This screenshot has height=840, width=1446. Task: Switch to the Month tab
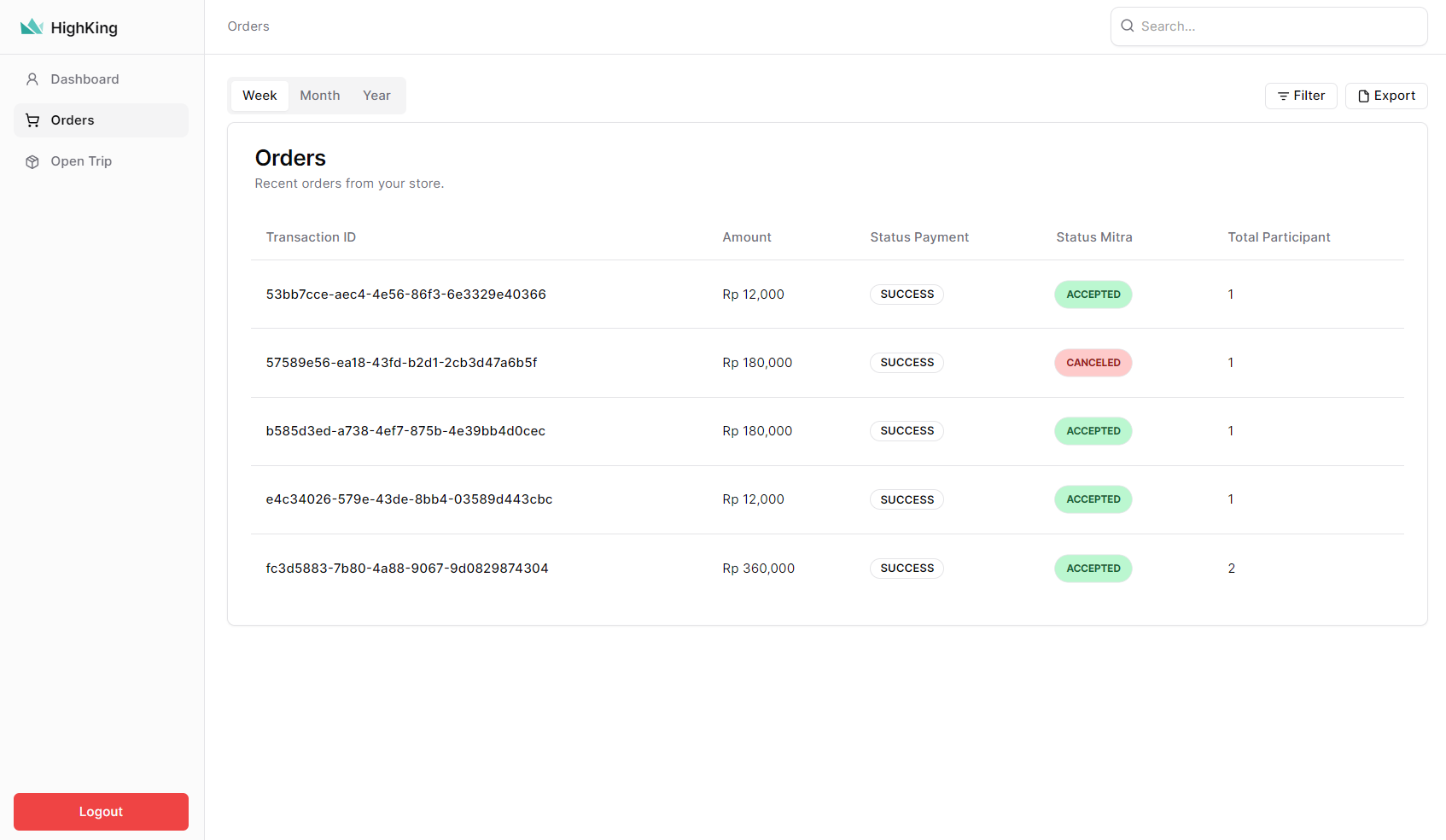coord(319,96)
